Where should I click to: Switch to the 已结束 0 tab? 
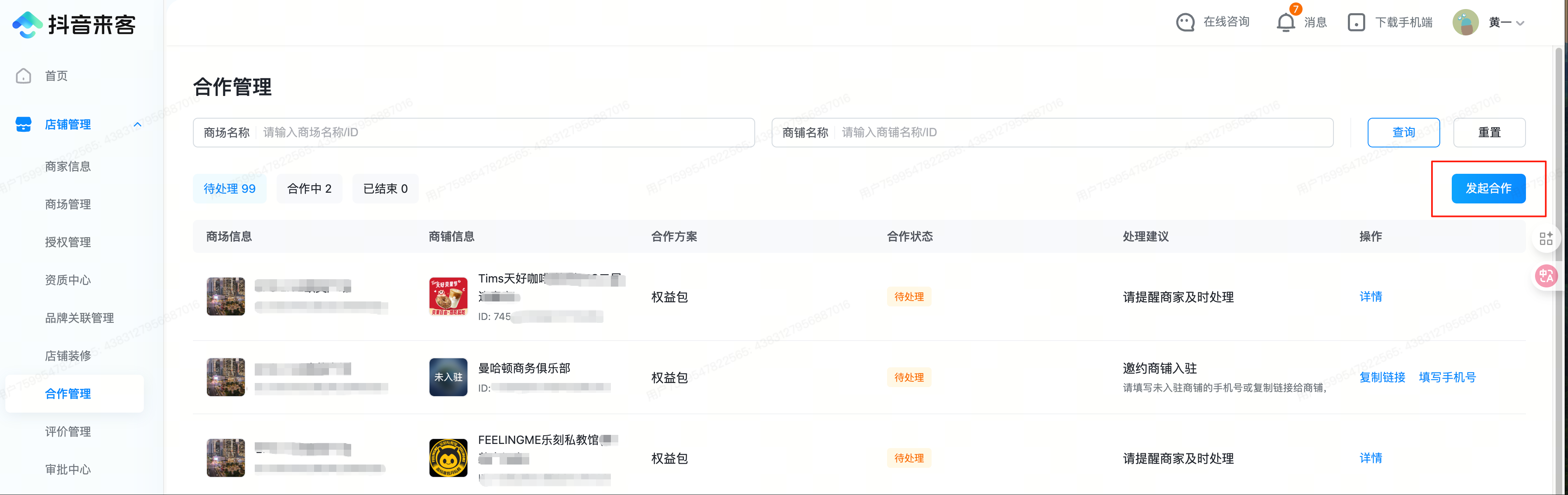[x=385, y=189]
